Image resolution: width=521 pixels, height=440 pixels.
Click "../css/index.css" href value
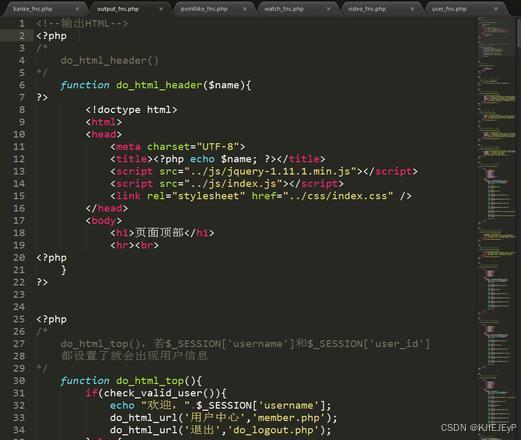coord(338,196)
